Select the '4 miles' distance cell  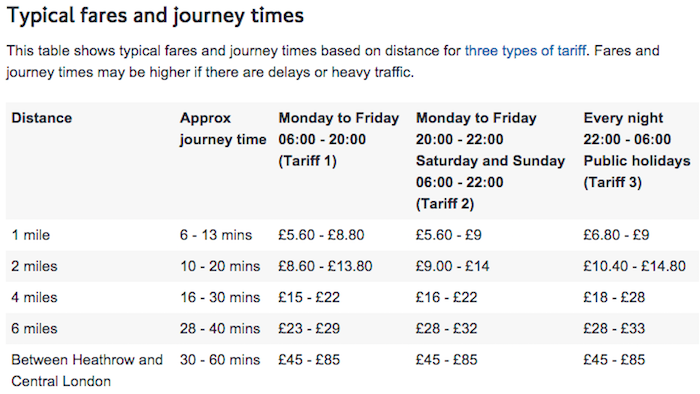coord(34,297)
